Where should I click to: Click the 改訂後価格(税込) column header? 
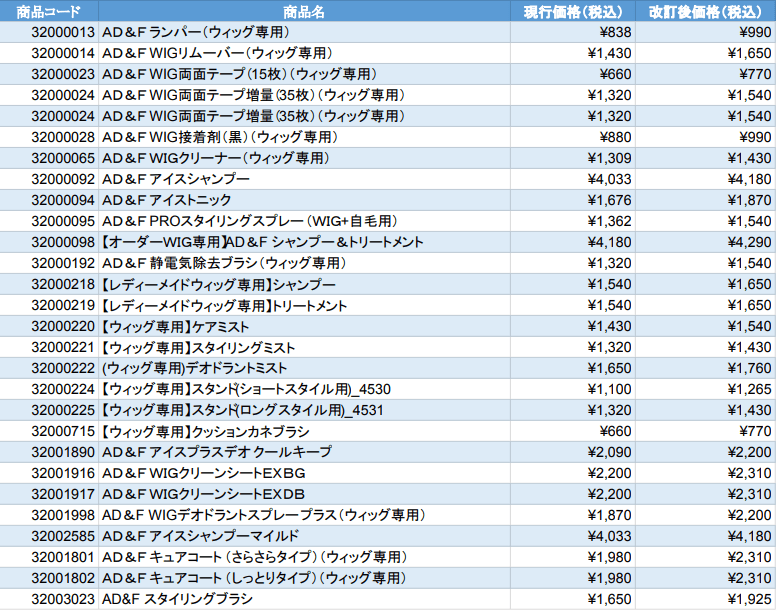point(706,11)
